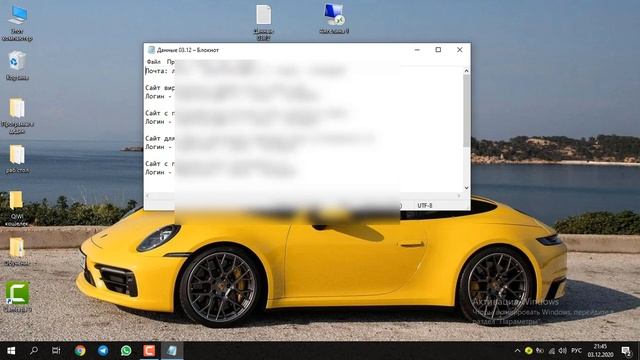
Task: Select the 'раб стол' desktop folder
Action: tap(17, 160)
